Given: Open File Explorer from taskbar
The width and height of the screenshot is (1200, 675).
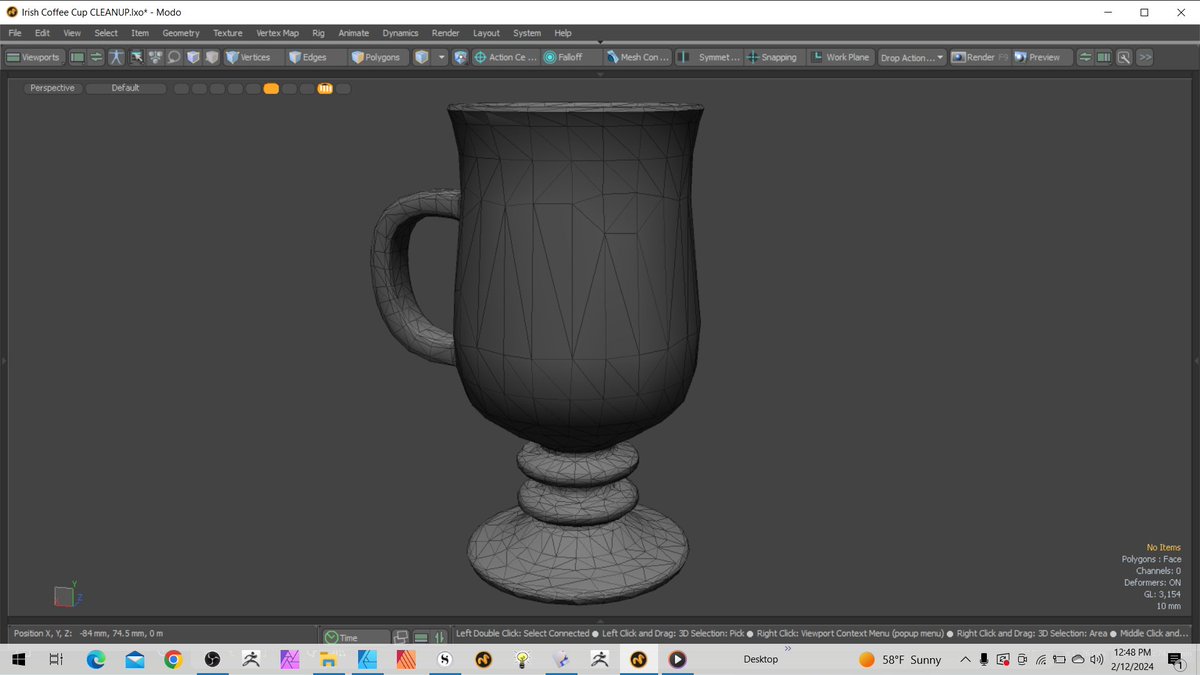Looking at the screenshot, I should (328, 660).
